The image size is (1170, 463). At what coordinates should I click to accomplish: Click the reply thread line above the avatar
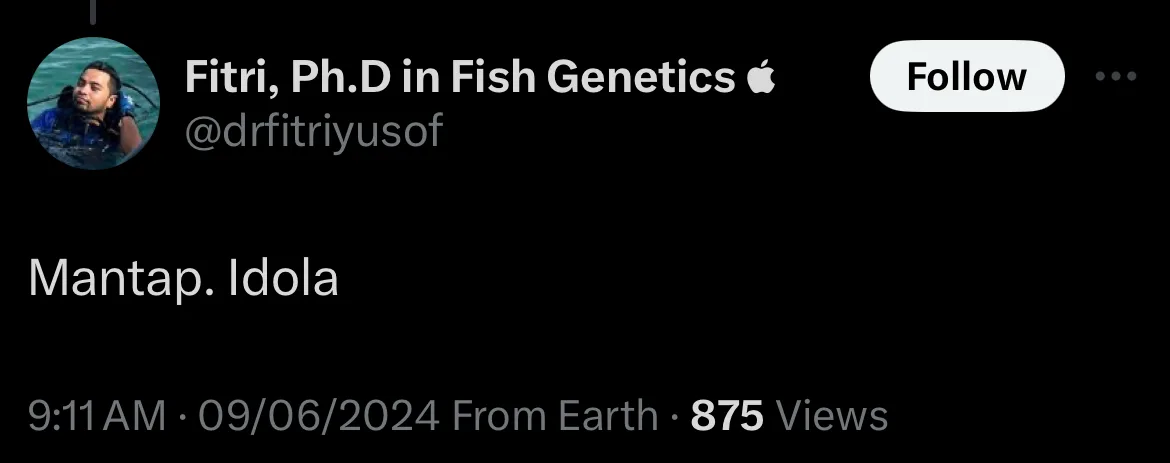[x=93, y=11]
